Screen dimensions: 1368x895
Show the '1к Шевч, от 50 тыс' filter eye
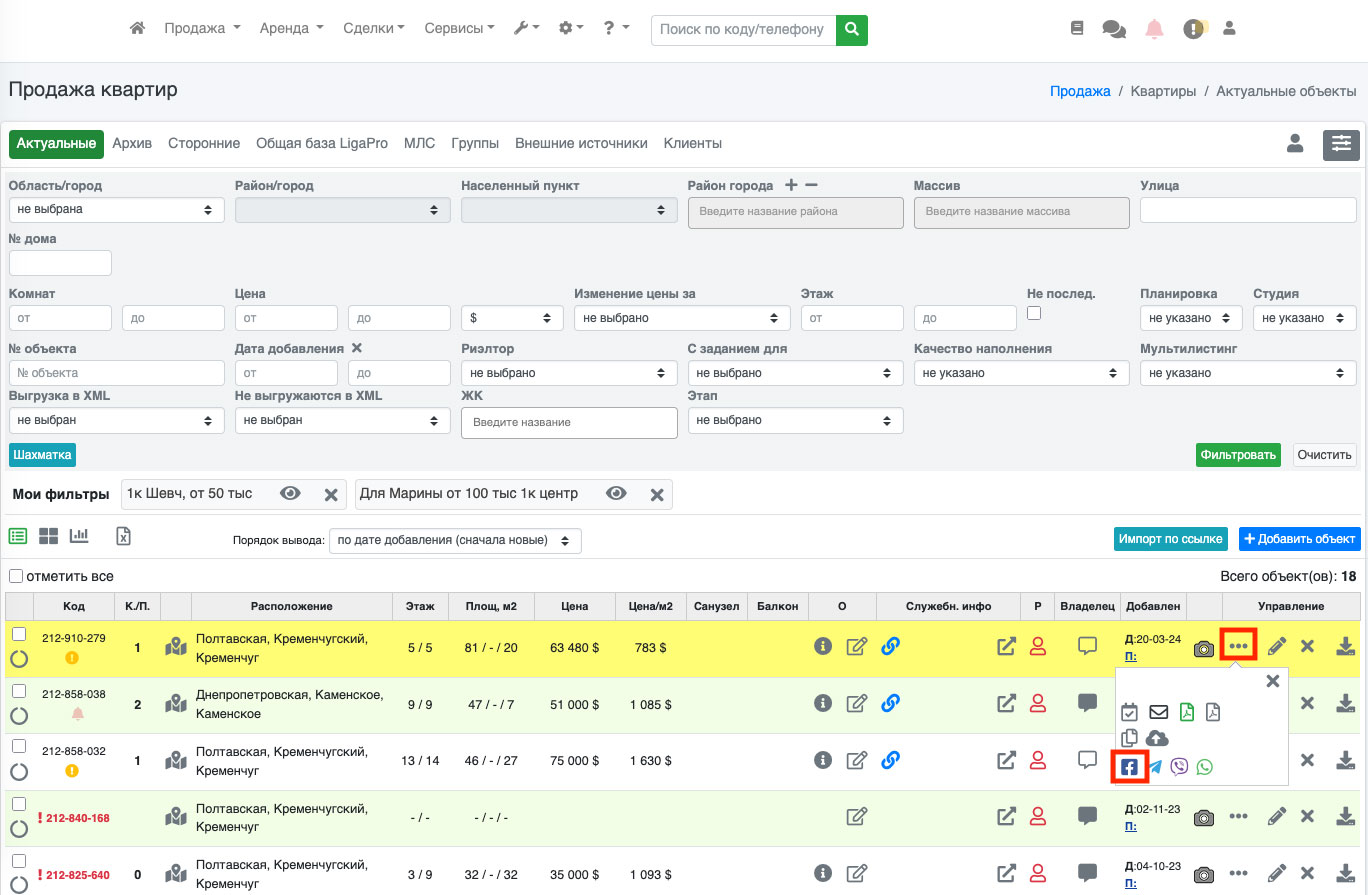click(290, 494)
